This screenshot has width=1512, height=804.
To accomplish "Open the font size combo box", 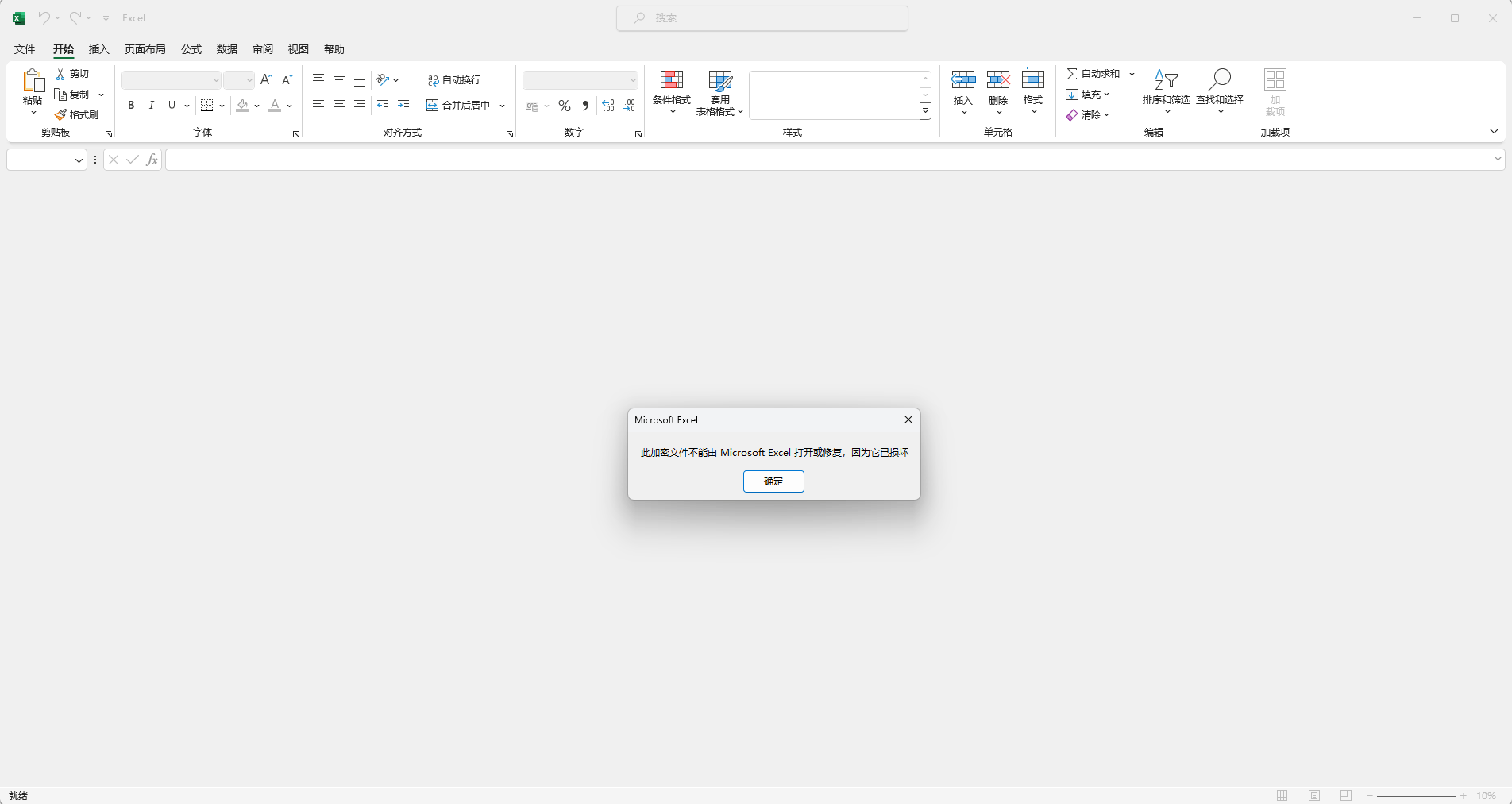I will click(x=238, y=80).
